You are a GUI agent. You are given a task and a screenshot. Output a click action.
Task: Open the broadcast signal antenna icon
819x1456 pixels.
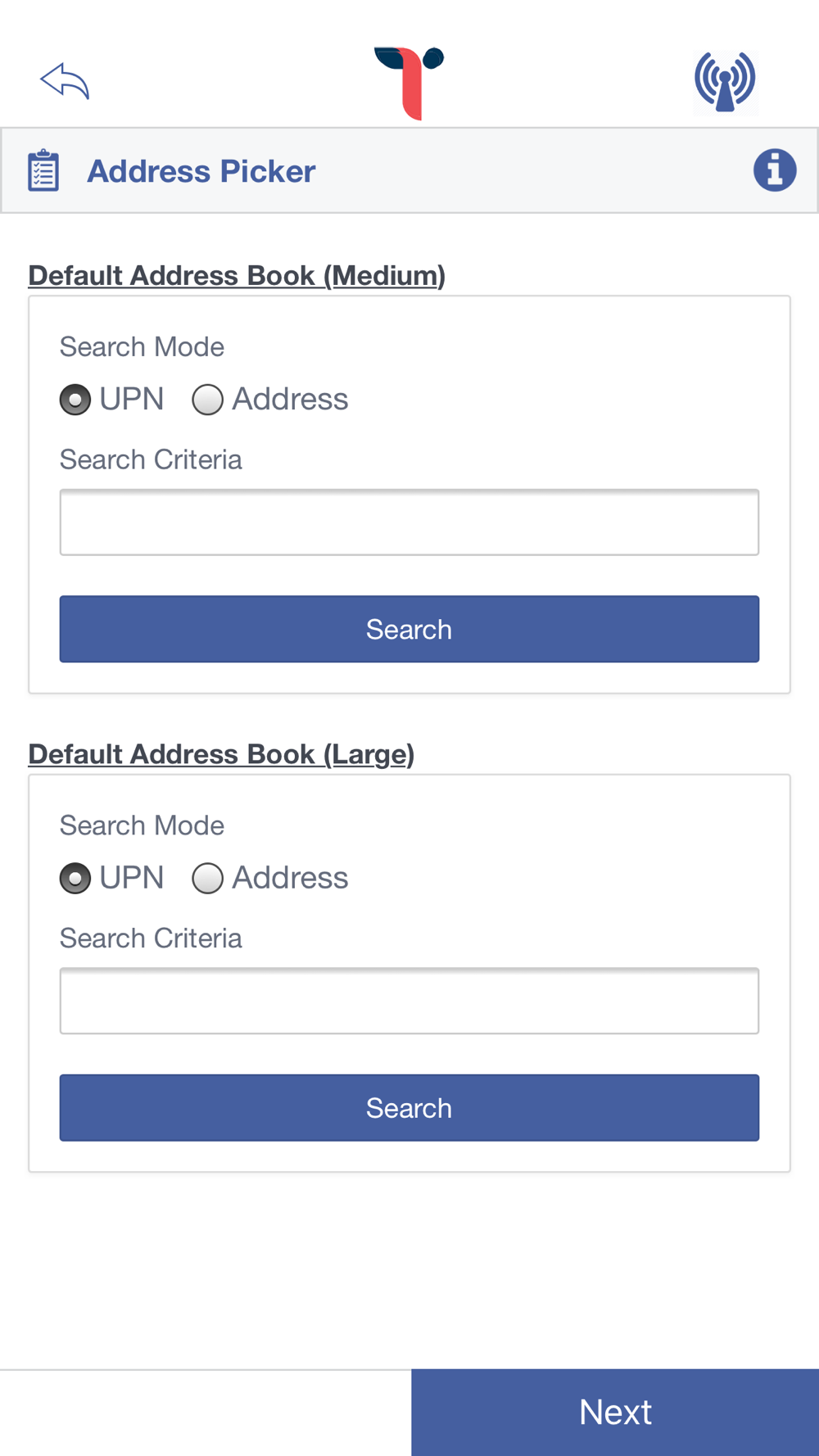coord(725,81)
